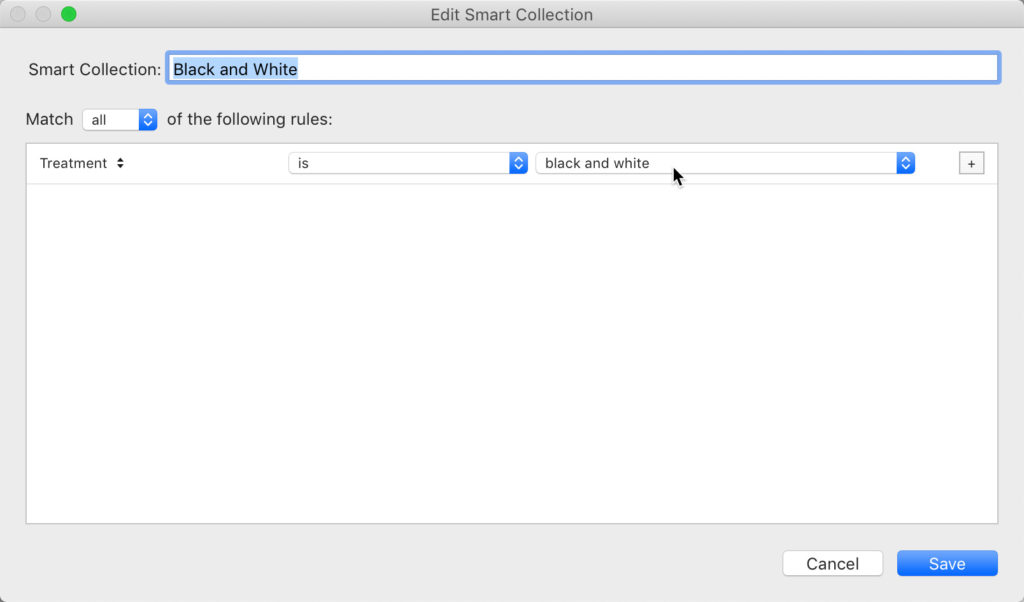This screenshot has height=602, width=1024.
Task: Click the green zoom window button
Action: [68, 15]
